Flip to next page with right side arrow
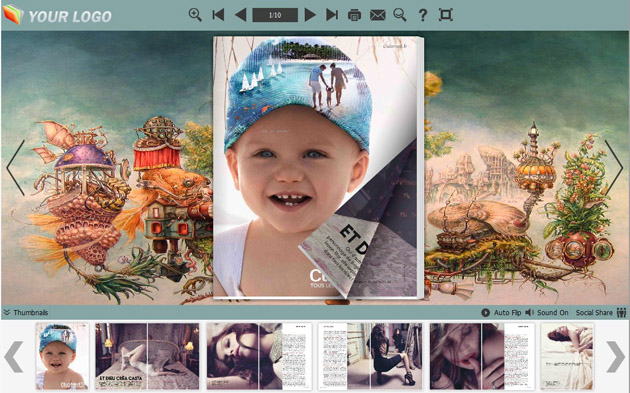630x393 pixels. 614,168
